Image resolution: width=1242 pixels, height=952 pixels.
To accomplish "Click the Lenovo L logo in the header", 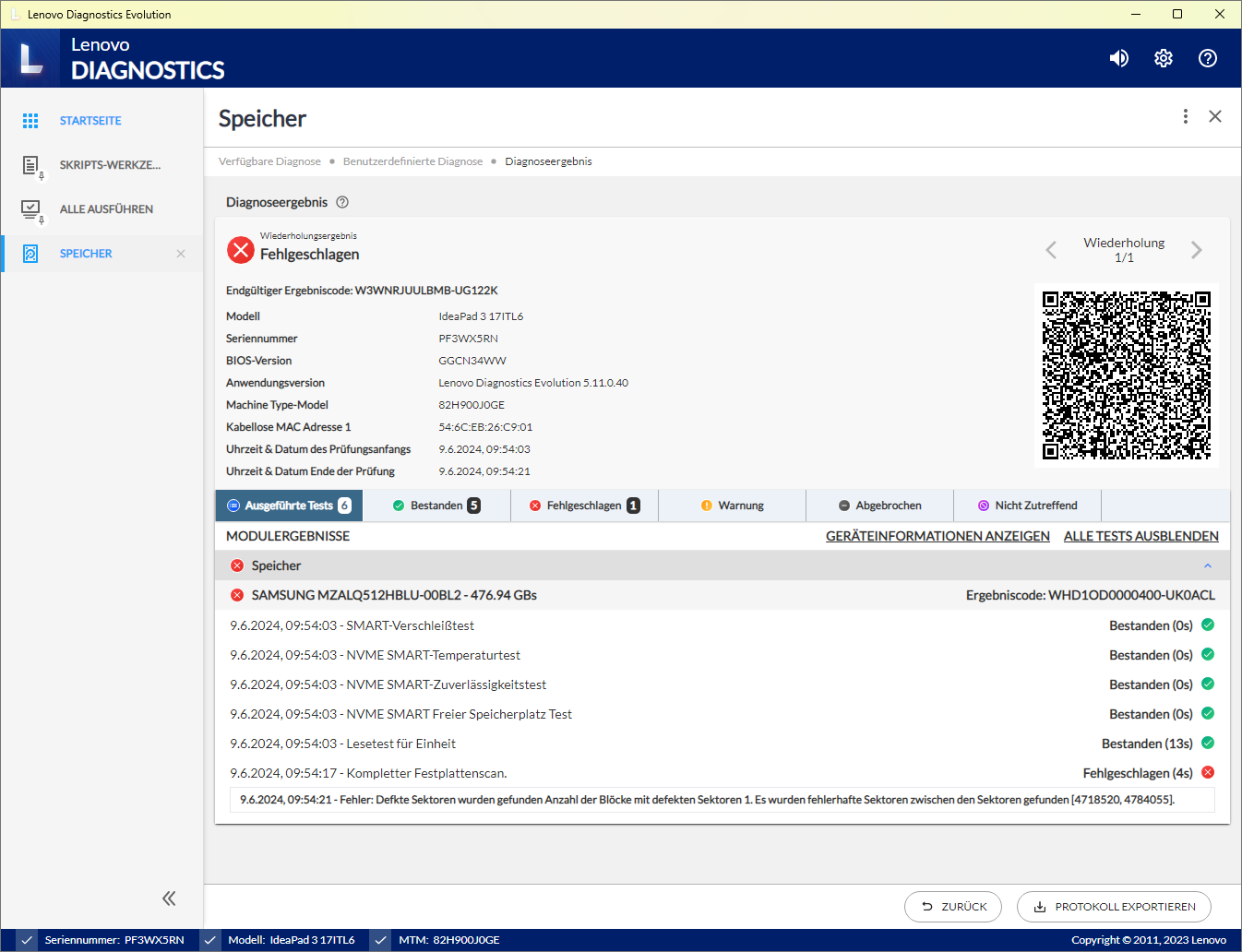I will (31, 58).
